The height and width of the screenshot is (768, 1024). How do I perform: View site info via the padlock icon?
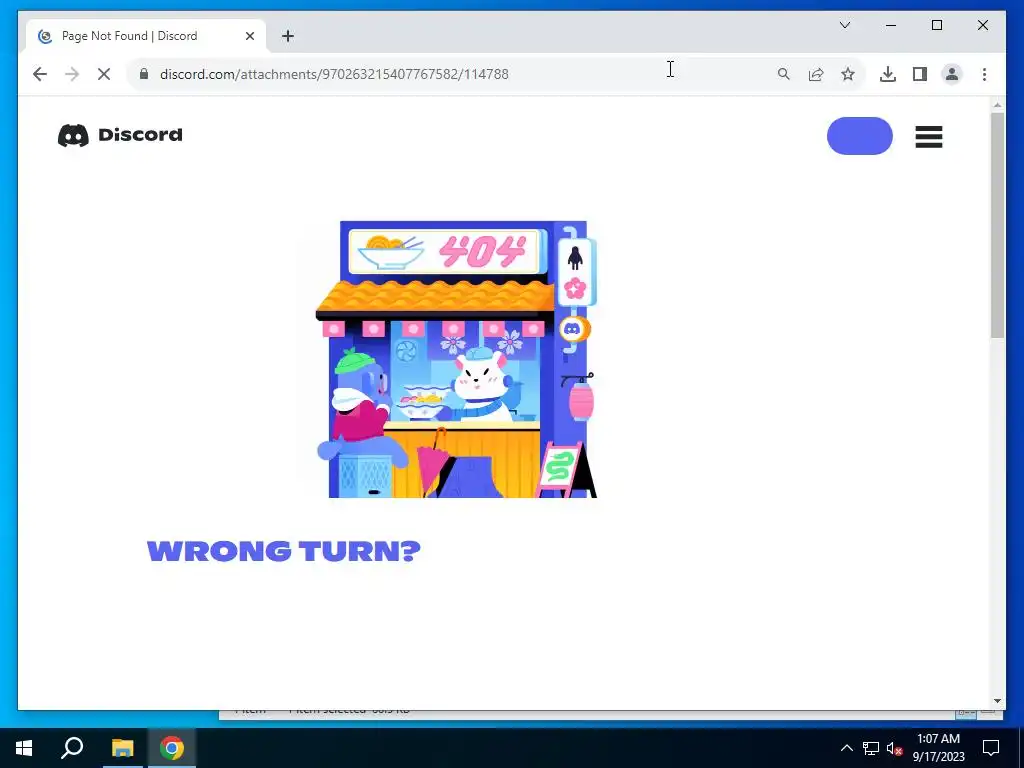click(144, 74)
